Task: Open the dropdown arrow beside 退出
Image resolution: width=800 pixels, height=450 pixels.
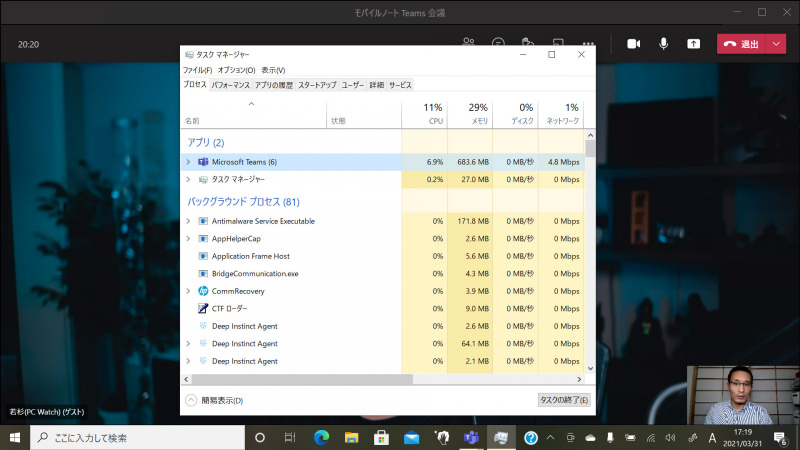Action: click(x=776, y=44)
